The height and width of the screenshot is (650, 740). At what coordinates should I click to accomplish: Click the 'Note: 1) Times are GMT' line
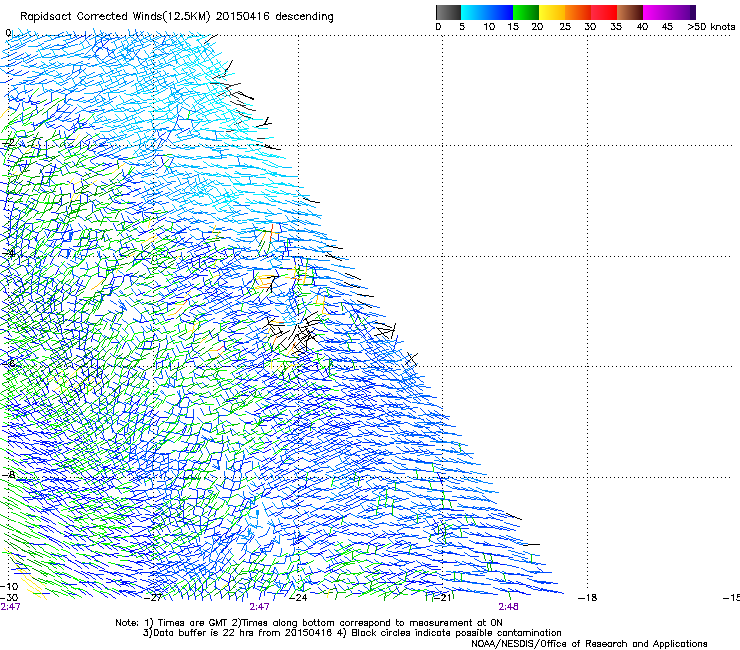point(309,623)
